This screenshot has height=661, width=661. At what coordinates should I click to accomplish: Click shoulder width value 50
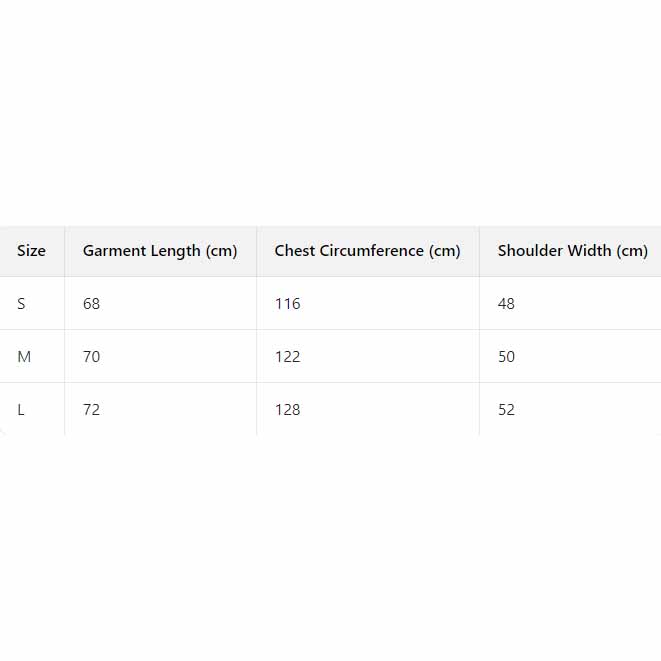(x=506, y=357)
